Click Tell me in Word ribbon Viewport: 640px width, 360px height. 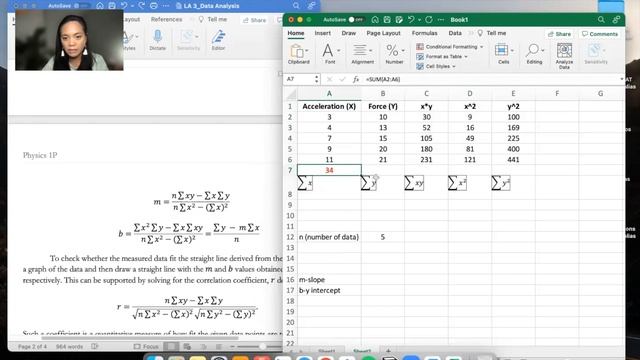212,19
